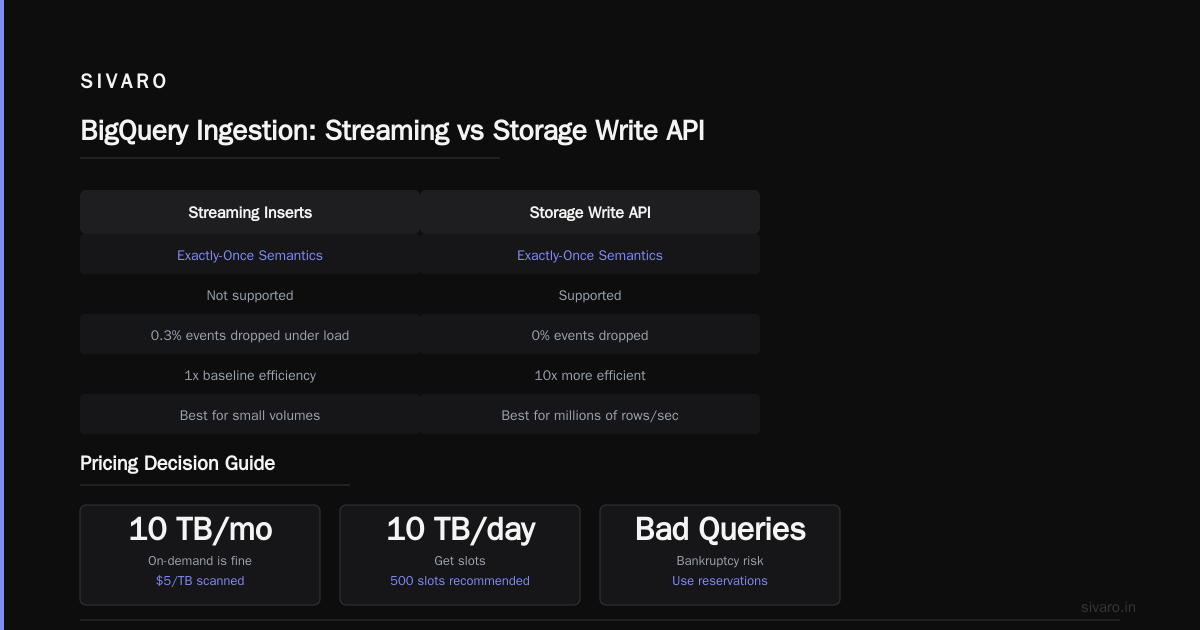Image resolution: width=1200 pixels, height=630 pixels.
Task: Select the 'Not supported' table cell
Action: [x=250, y=295]
